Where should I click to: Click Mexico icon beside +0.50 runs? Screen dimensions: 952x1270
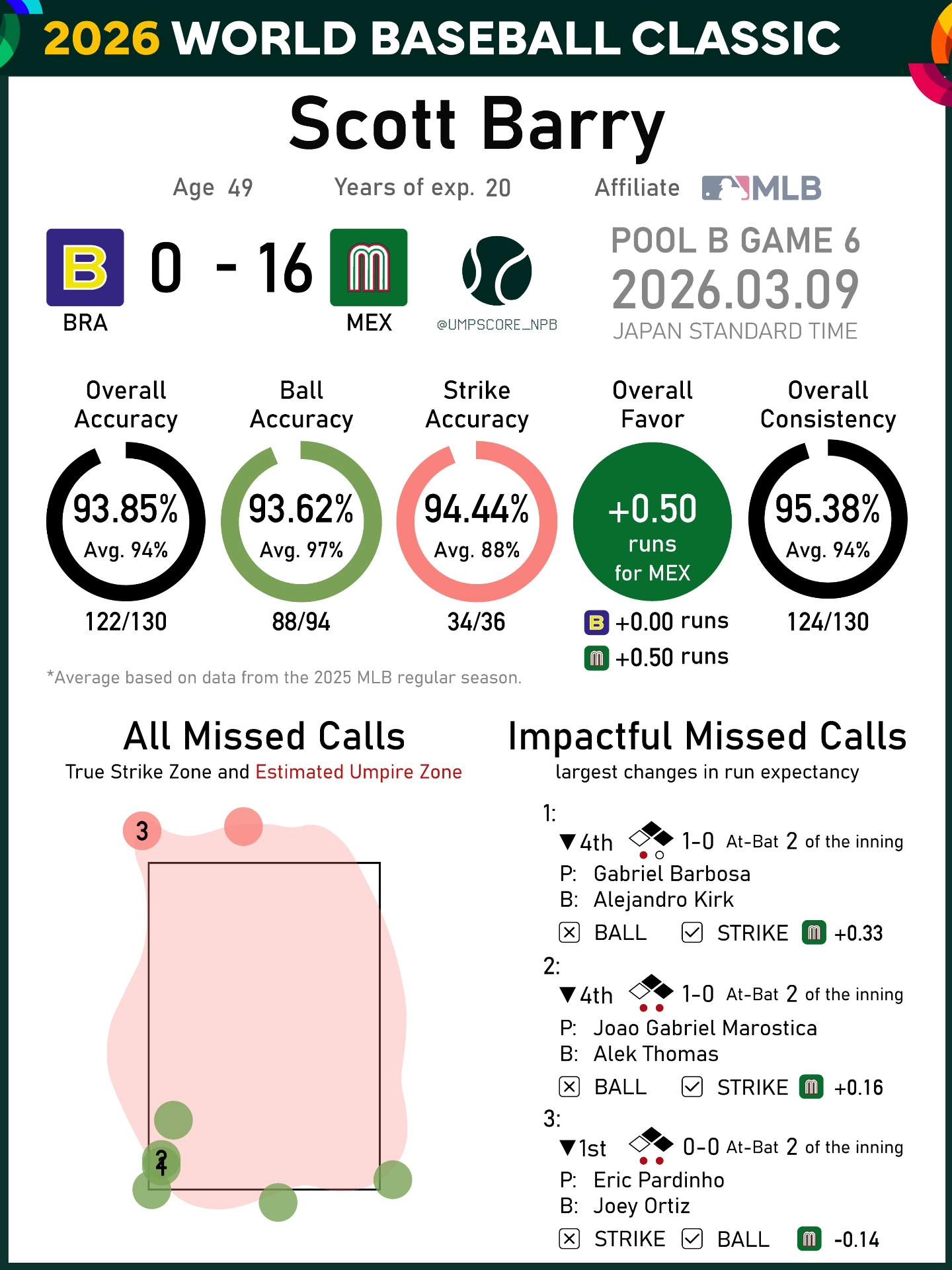click(596, 658)
